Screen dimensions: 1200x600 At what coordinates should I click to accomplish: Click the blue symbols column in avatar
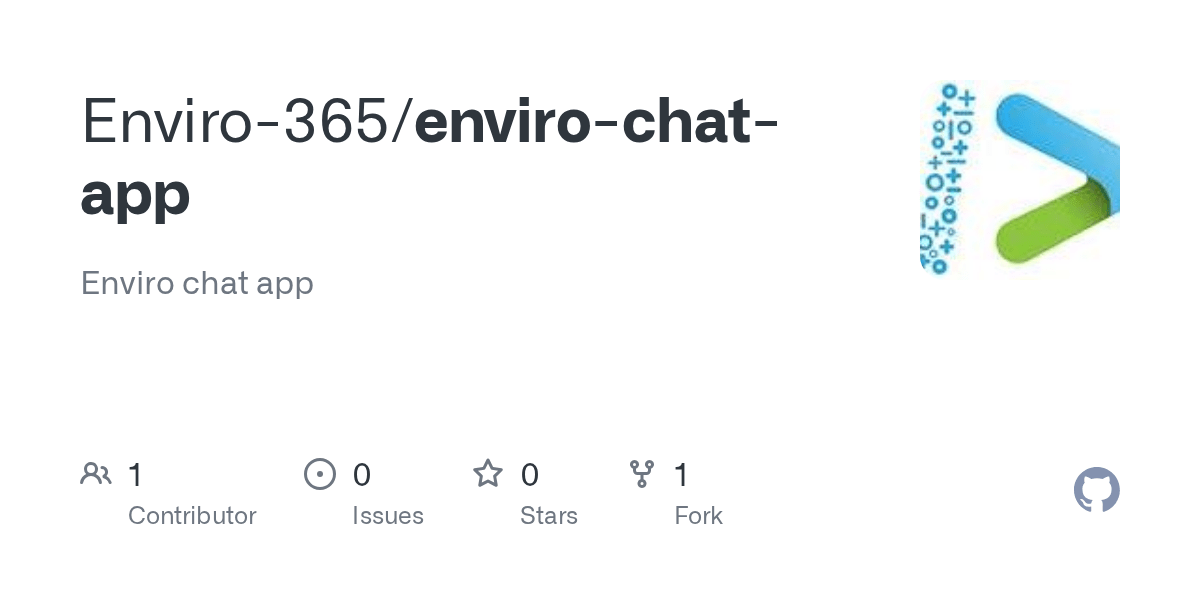tap(945, 179)
